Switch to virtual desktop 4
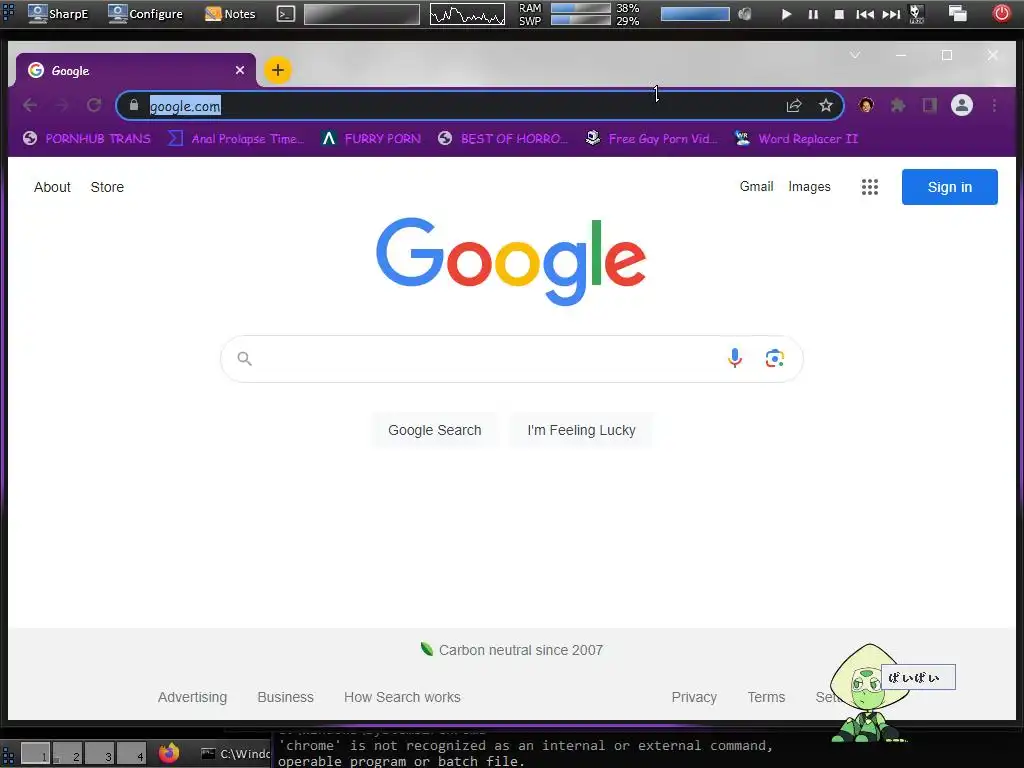 coord(131,754)
